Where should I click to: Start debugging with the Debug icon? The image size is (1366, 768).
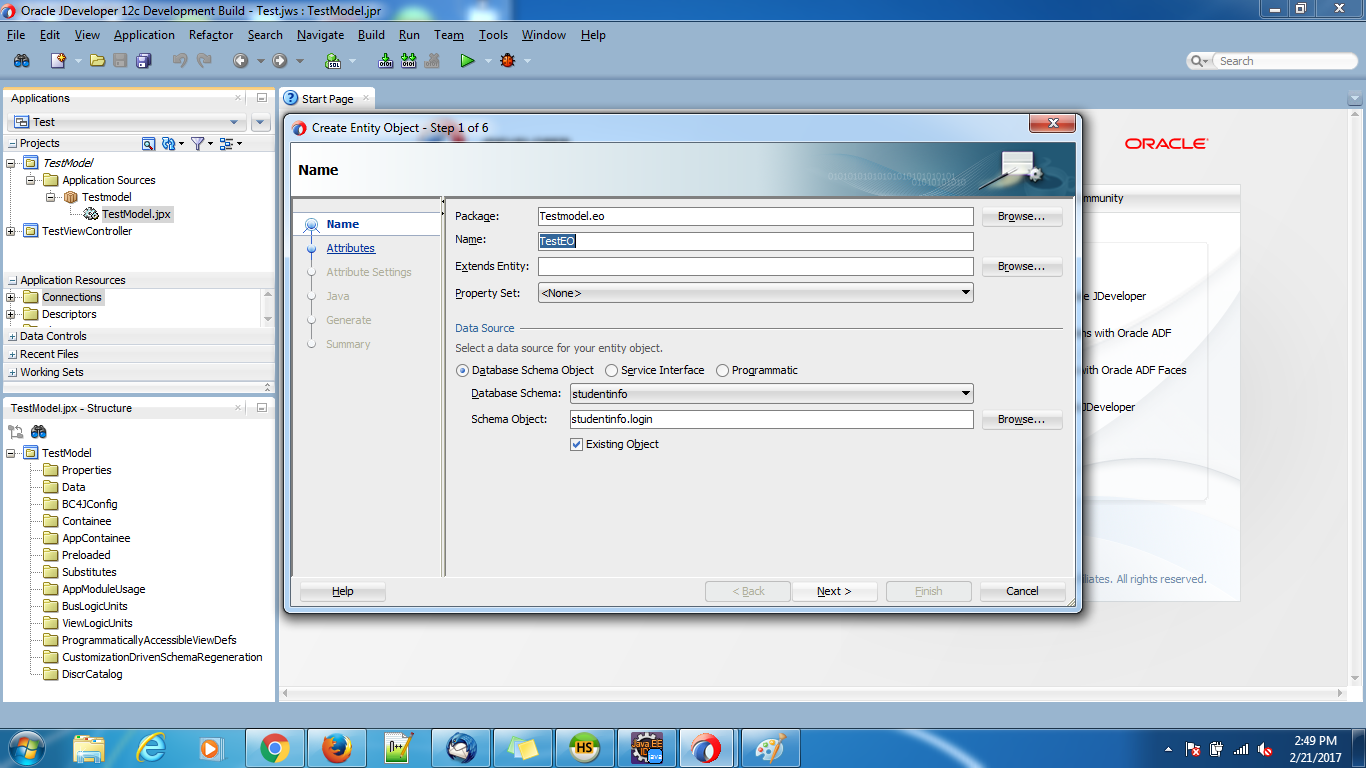(508, 60)
